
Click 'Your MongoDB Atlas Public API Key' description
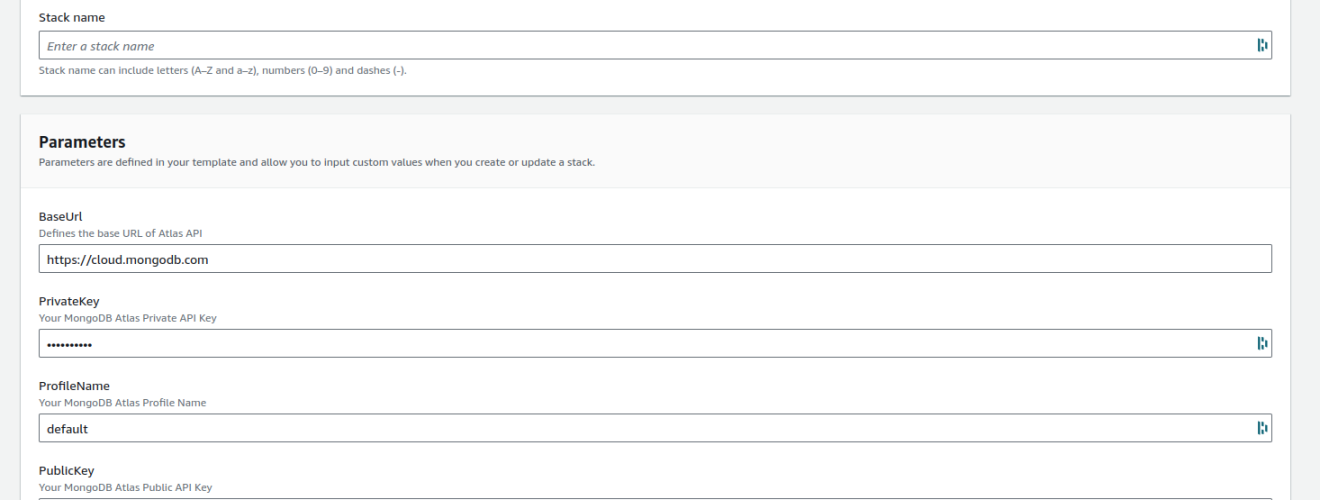click(x=125, y=488)
